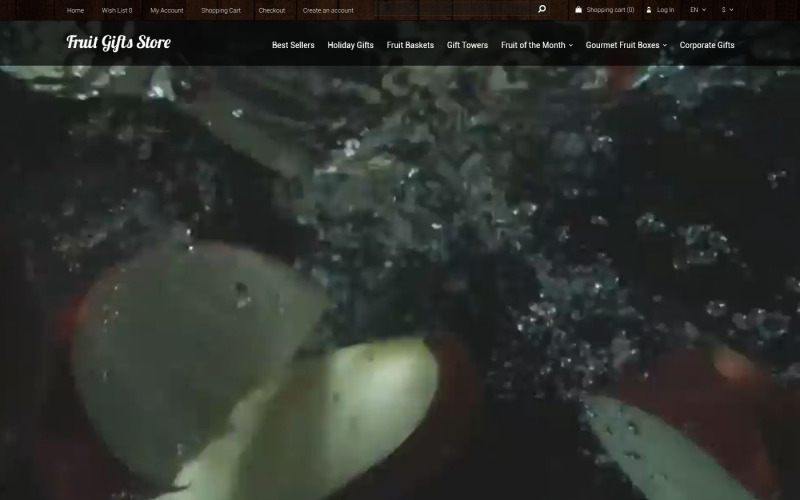Screen dimensions: 800x500
Task: Expand the Gourmet Fruit Boxes menu
Action: (x=625, y=45)
